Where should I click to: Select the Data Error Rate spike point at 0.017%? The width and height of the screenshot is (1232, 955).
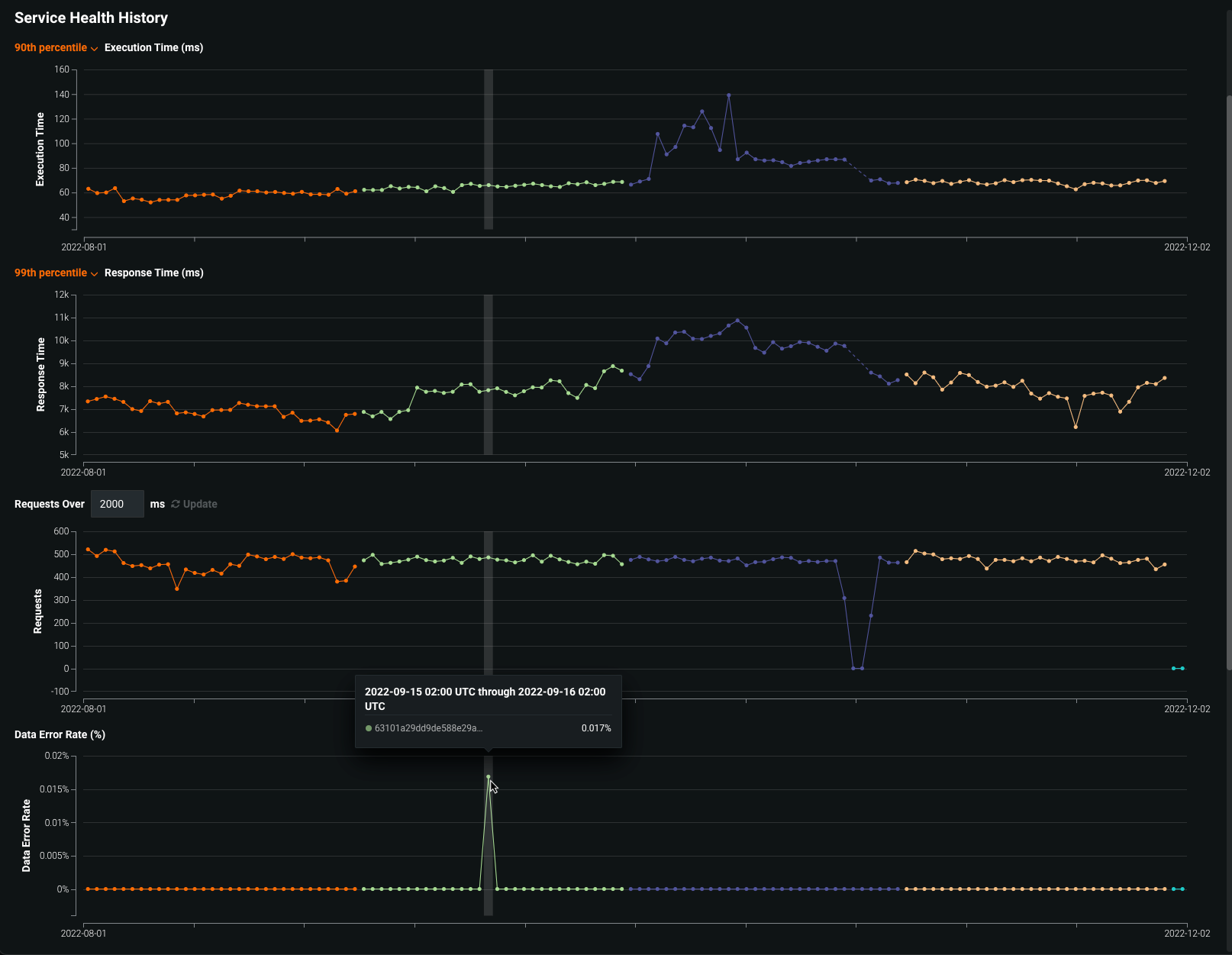point(489,777)
